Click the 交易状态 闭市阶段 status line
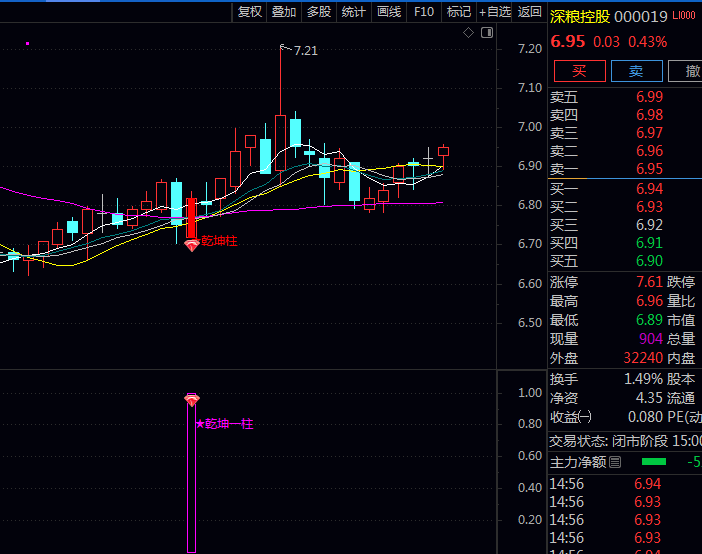Viewport: 702px width, 554px height. tap(625, 441)
